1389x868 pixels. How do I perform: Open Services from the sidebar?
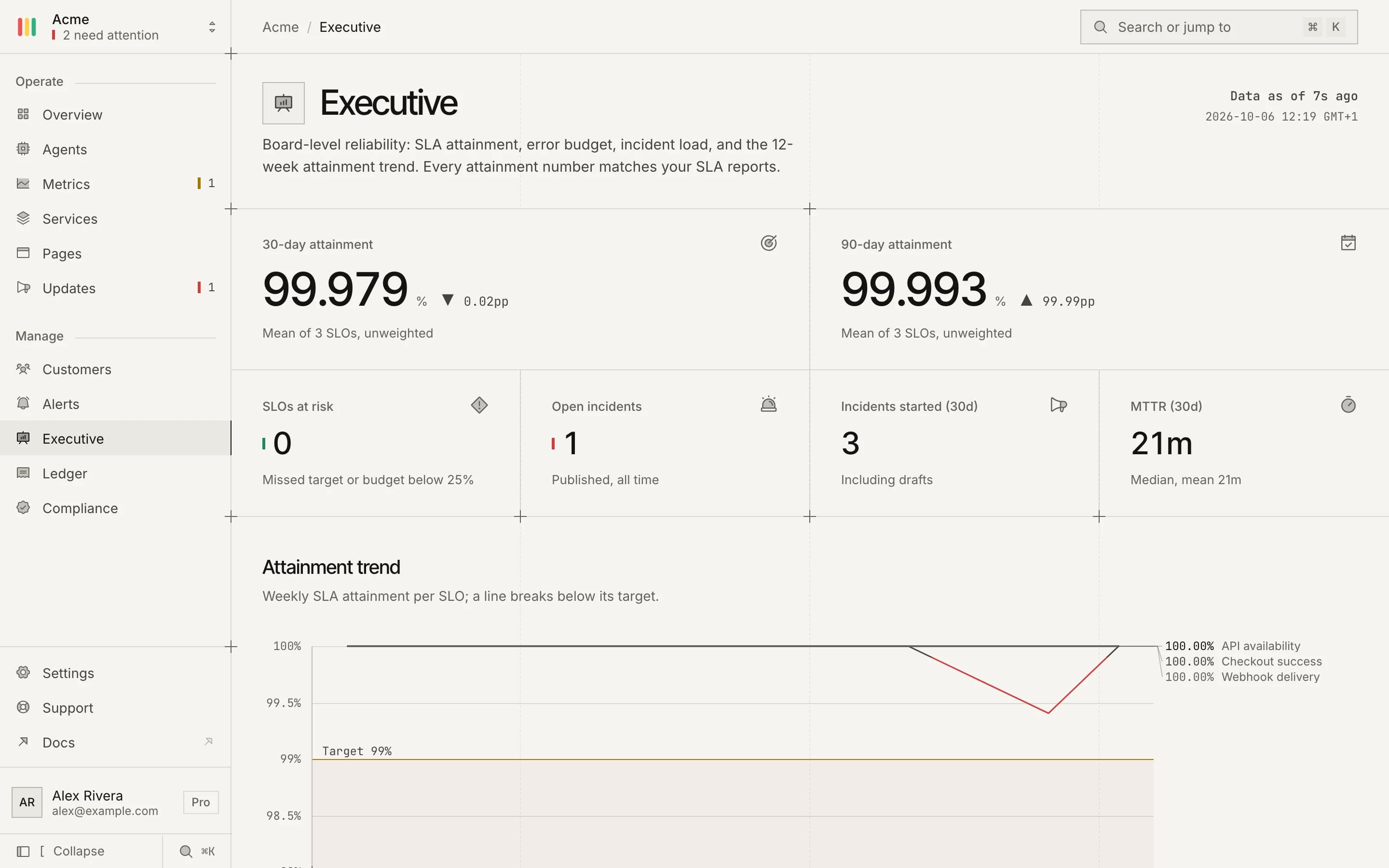[x=115, y=219]
